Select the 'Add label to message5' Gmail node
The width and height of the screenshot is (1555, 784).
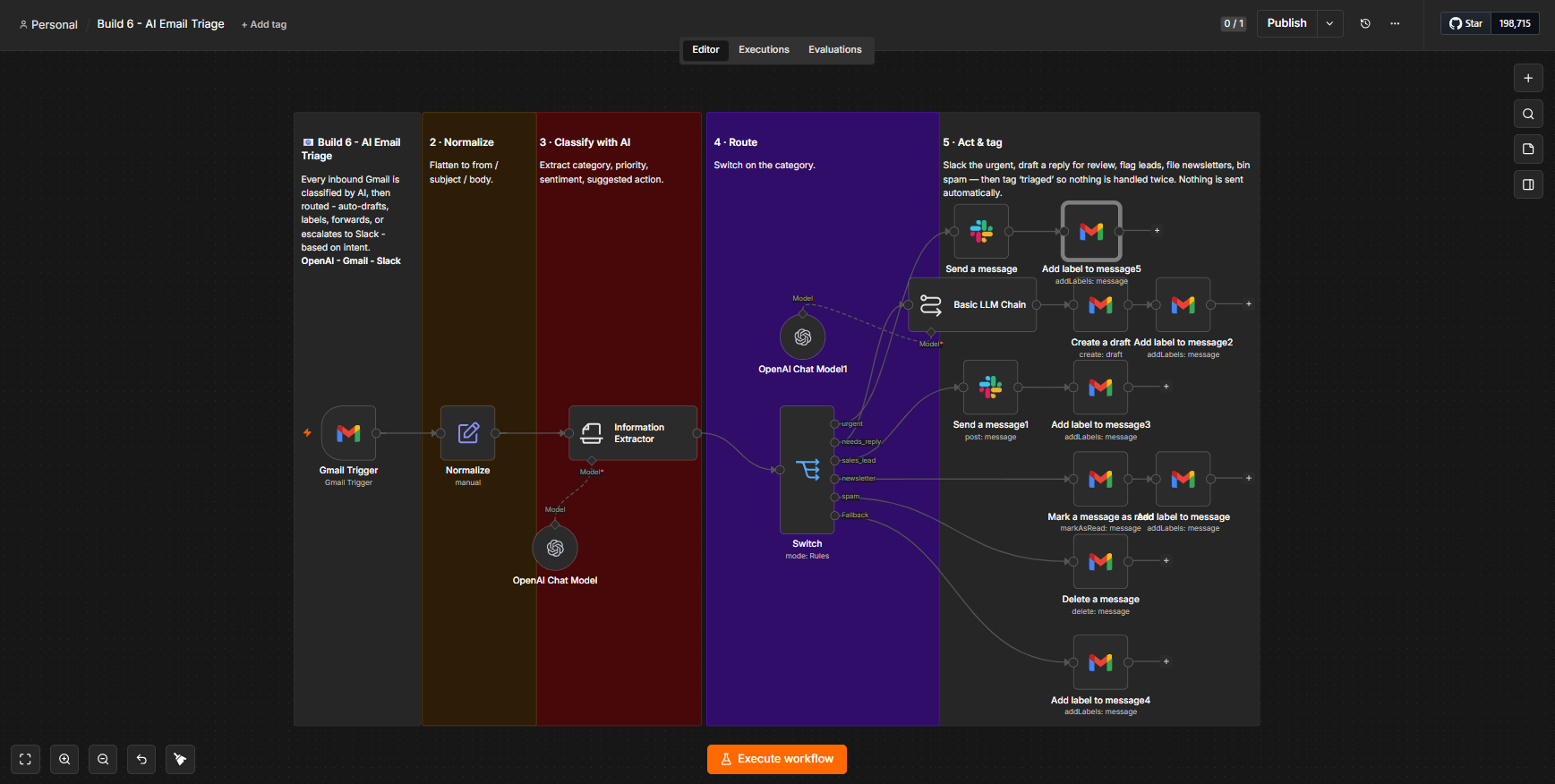[x=1091, y=231]
